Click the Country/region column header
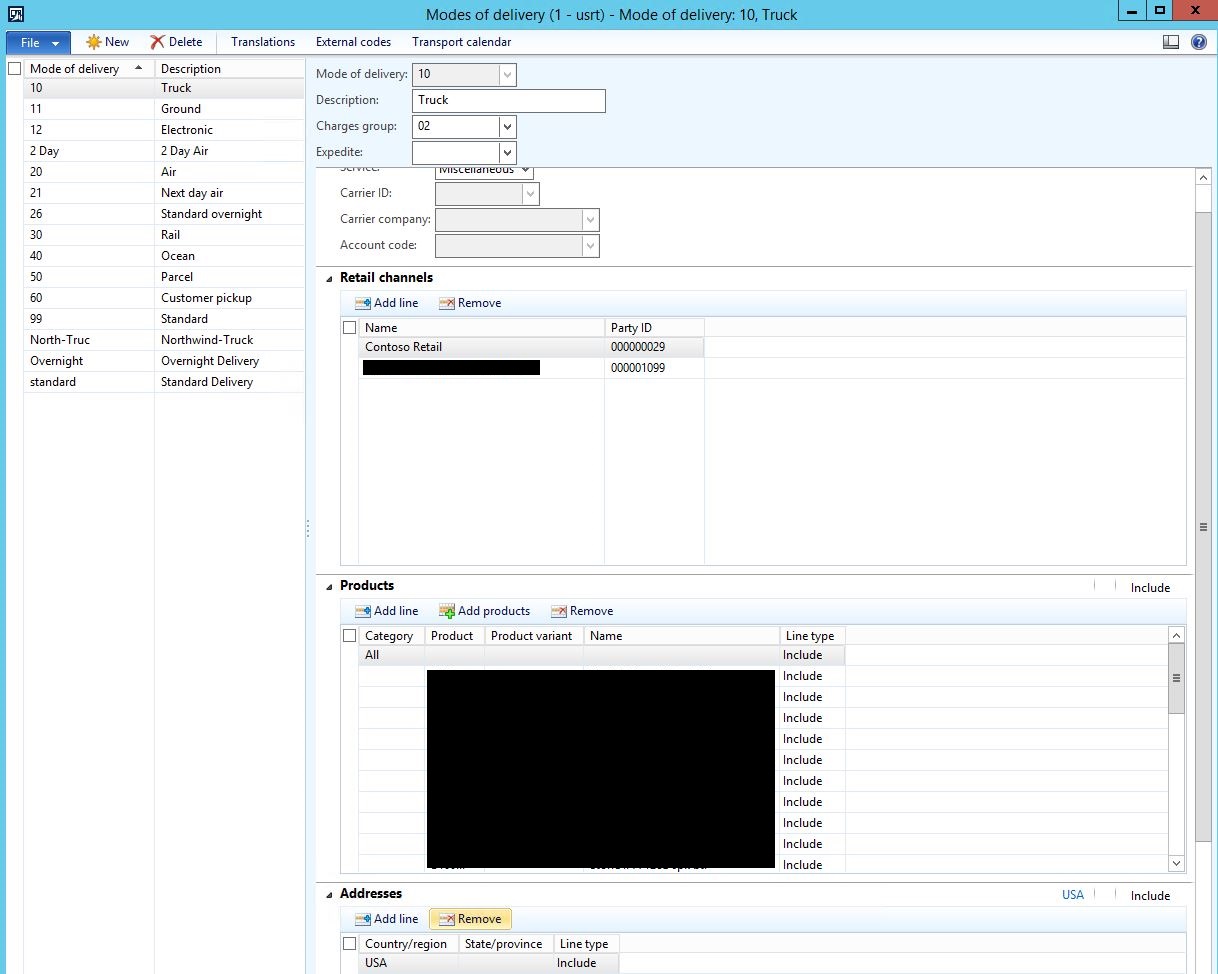Image resolution: width=1218 pixels, height=974 pixels. pos(408,944)
